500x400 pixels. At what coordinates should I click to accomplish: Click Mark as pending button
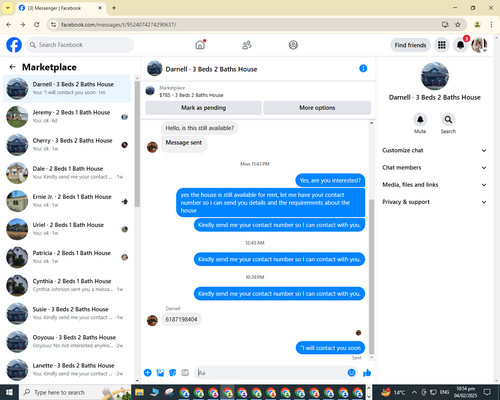click(x=203, y=108)
